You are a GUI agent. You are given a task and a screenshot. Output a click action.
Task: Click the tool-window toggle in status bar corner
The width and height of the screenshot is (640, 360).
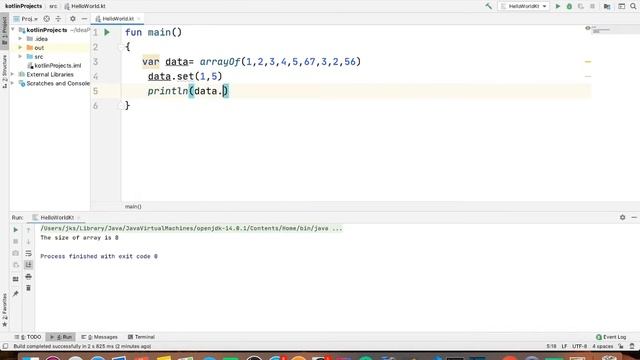5,347
